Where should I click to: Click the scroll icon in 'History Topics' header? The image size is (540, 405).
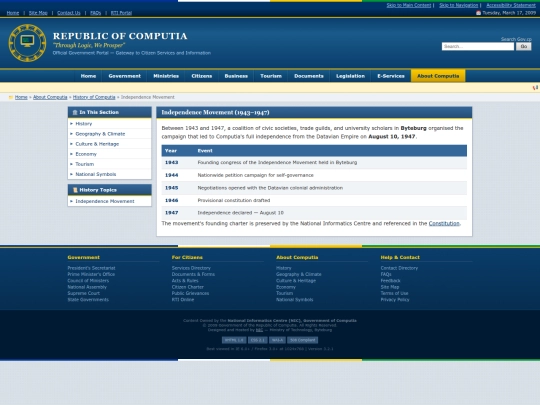click(x=75, y=190)
